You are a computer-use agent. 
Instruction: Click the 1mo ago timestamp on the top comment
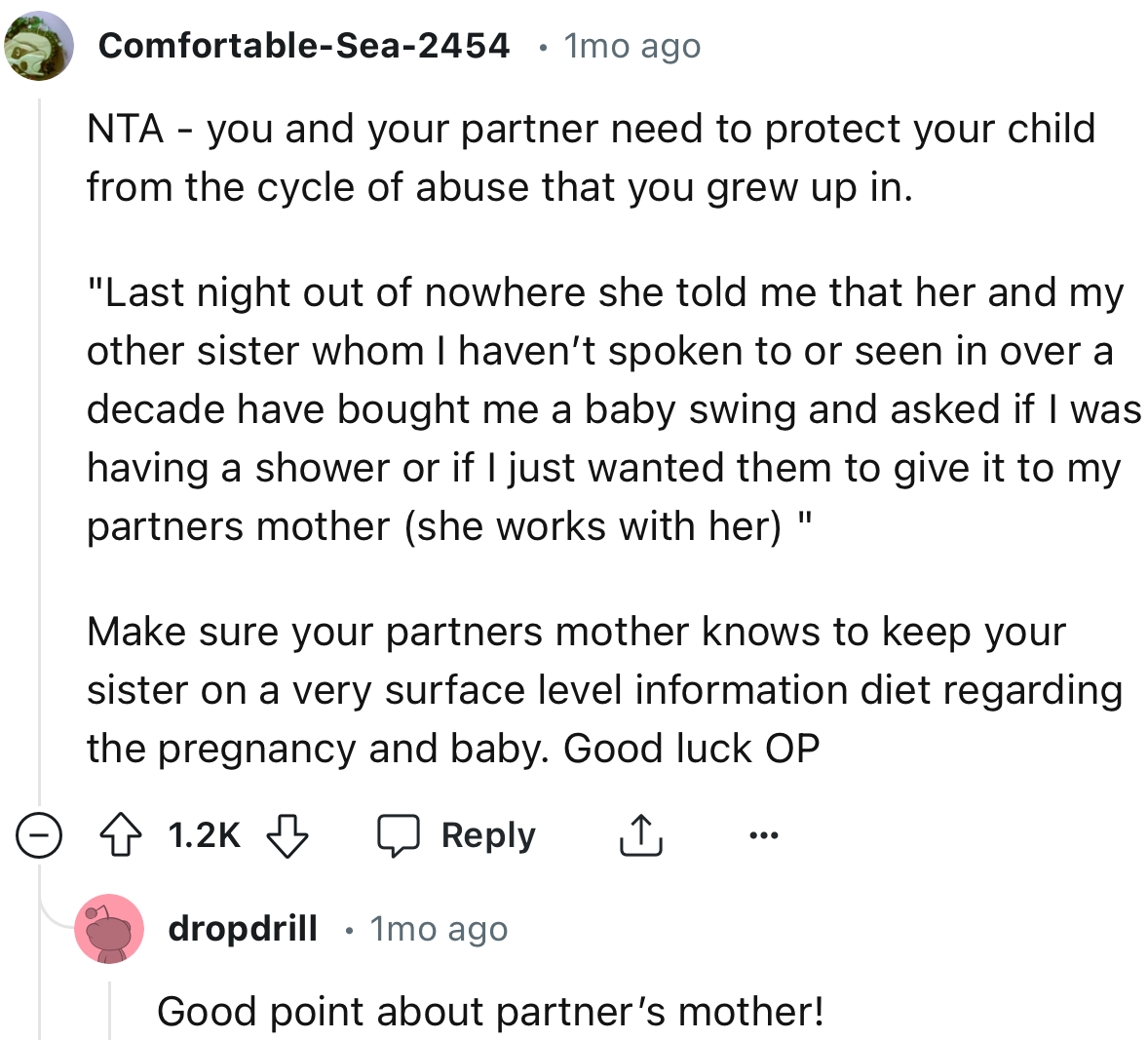click(x=630, y=45)
